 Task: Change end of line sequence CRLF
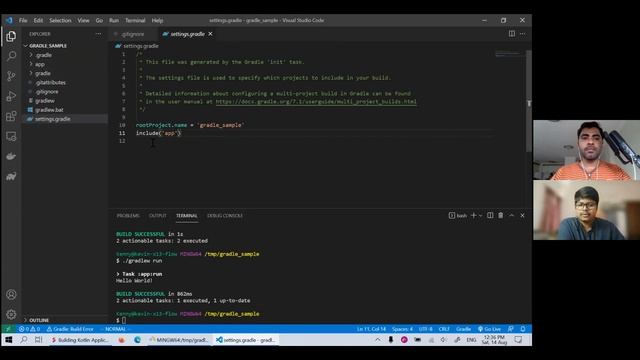[444, 329]
